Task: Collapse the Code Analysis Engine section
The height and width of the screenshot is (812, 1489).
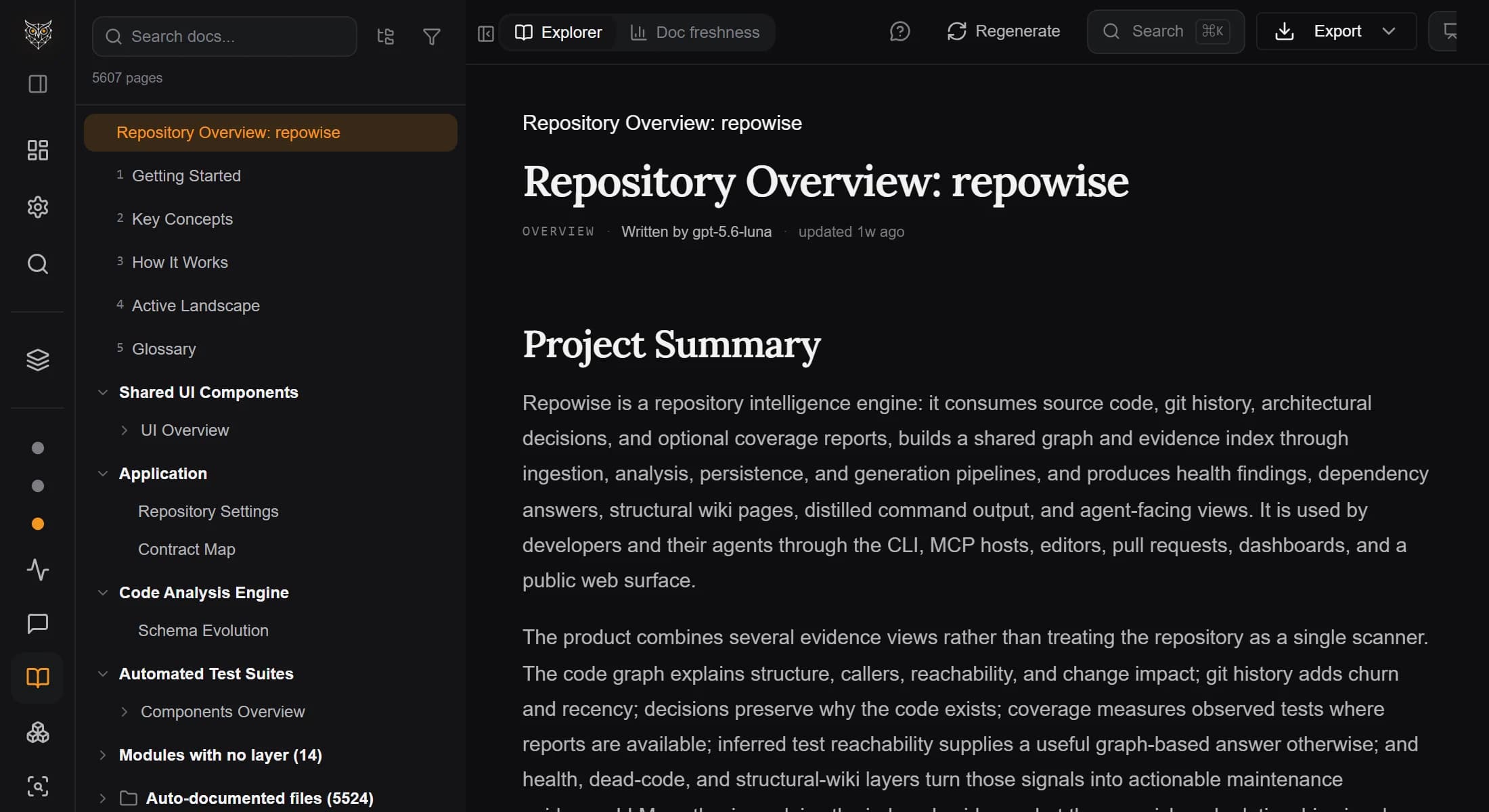Action: click(103, 593)
